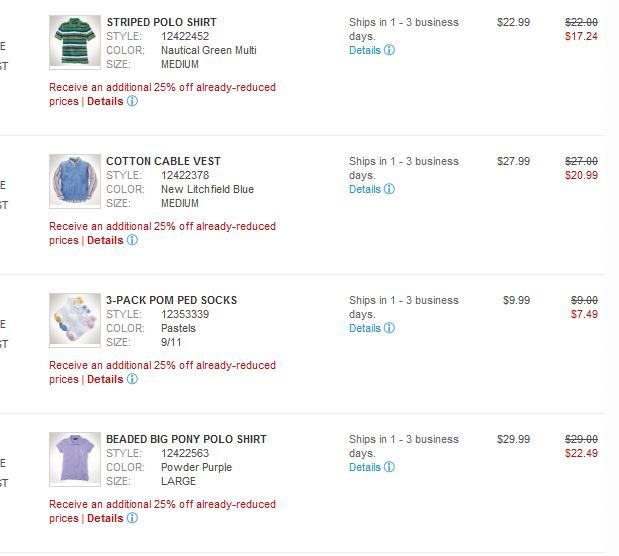The height and width of the screenshot is (556, 619).
Task: Click info icon beside Cotton Cable Vest shipping Details
Action: (x=390, y=189)
